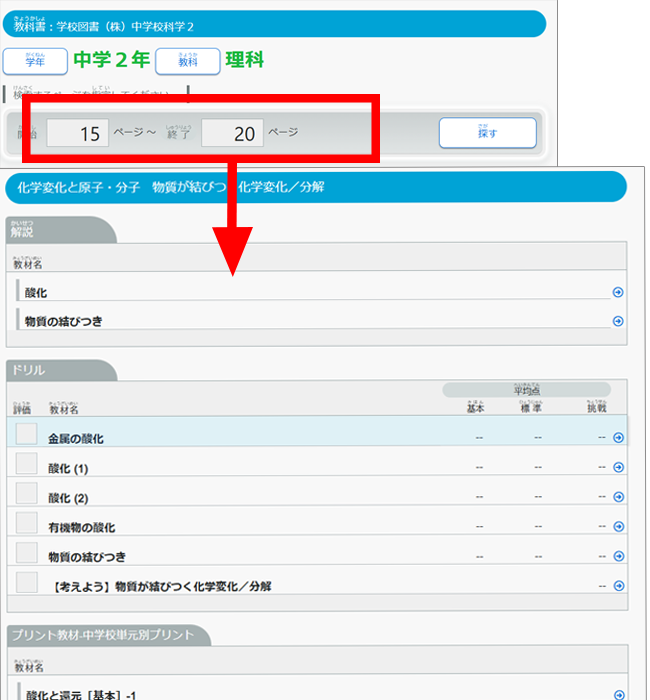Click arrow icon for 酸化 (2) drill
650x700 pixels.
click(x=618, y=497)
